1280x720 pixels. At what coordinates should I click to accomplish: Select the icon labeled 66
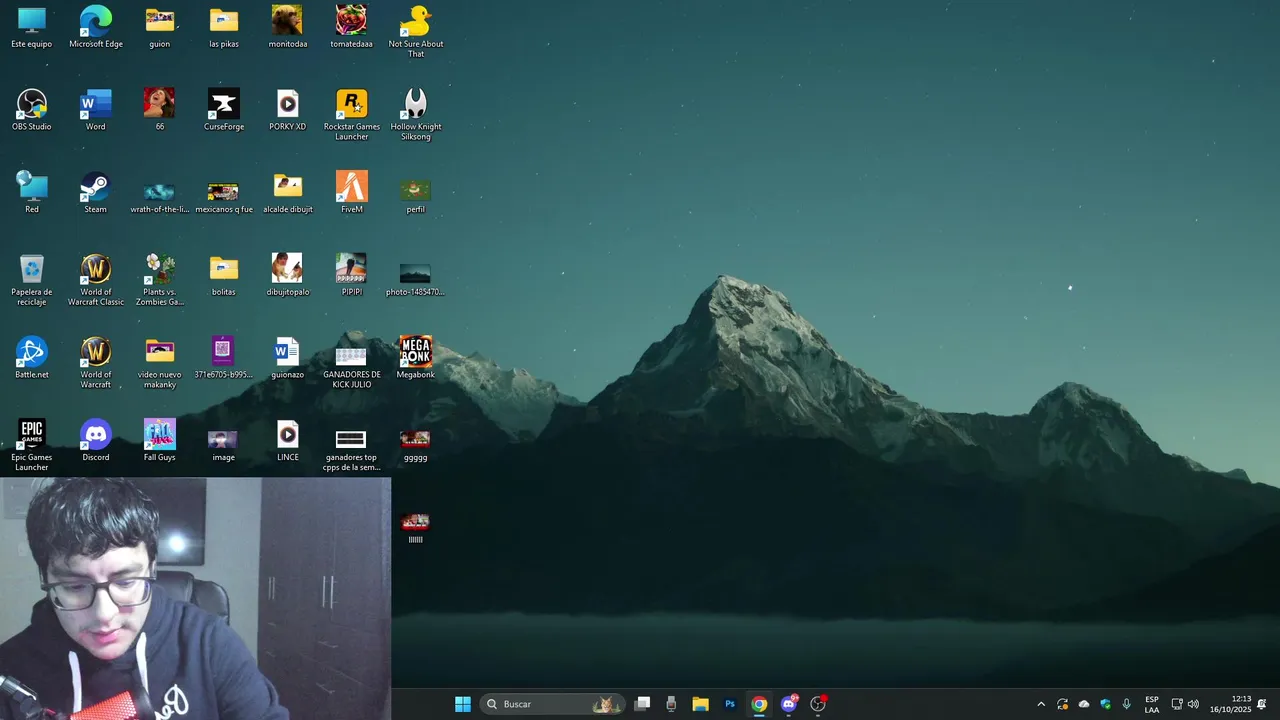click(160, 110)
